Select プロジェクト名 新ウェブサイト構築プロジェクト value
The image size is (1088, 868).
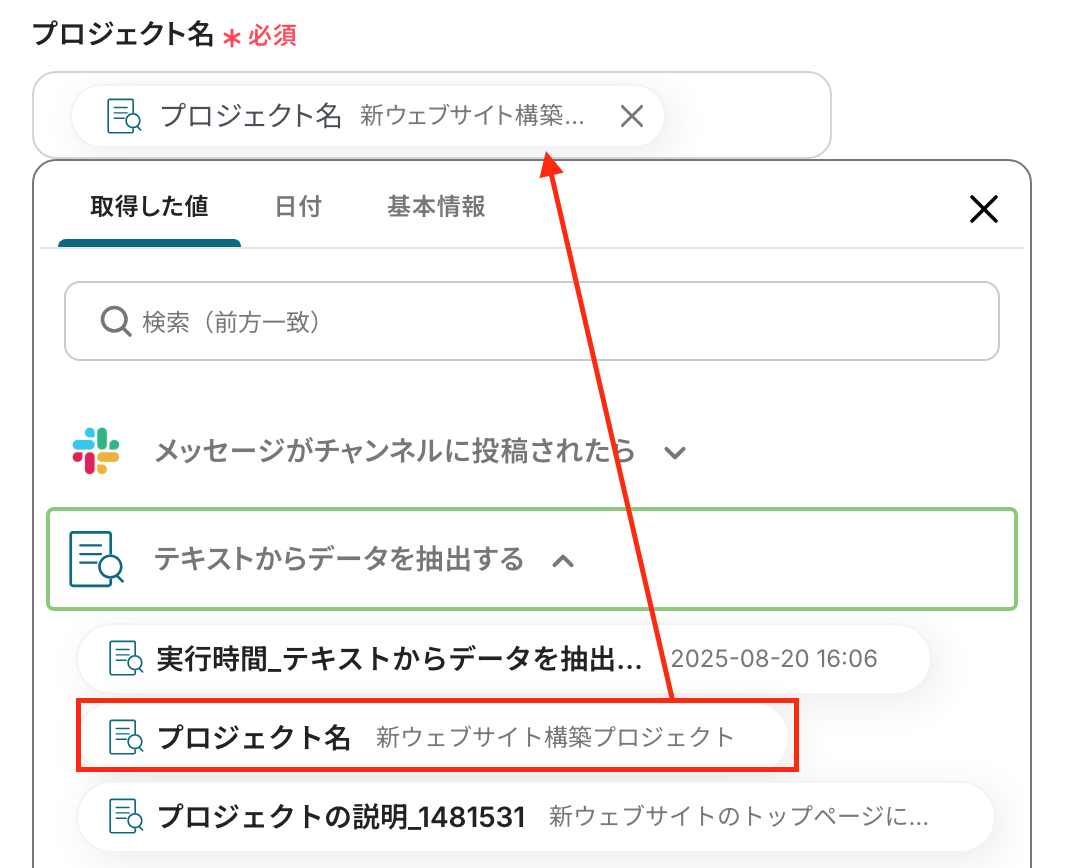(x=440, y=738)
